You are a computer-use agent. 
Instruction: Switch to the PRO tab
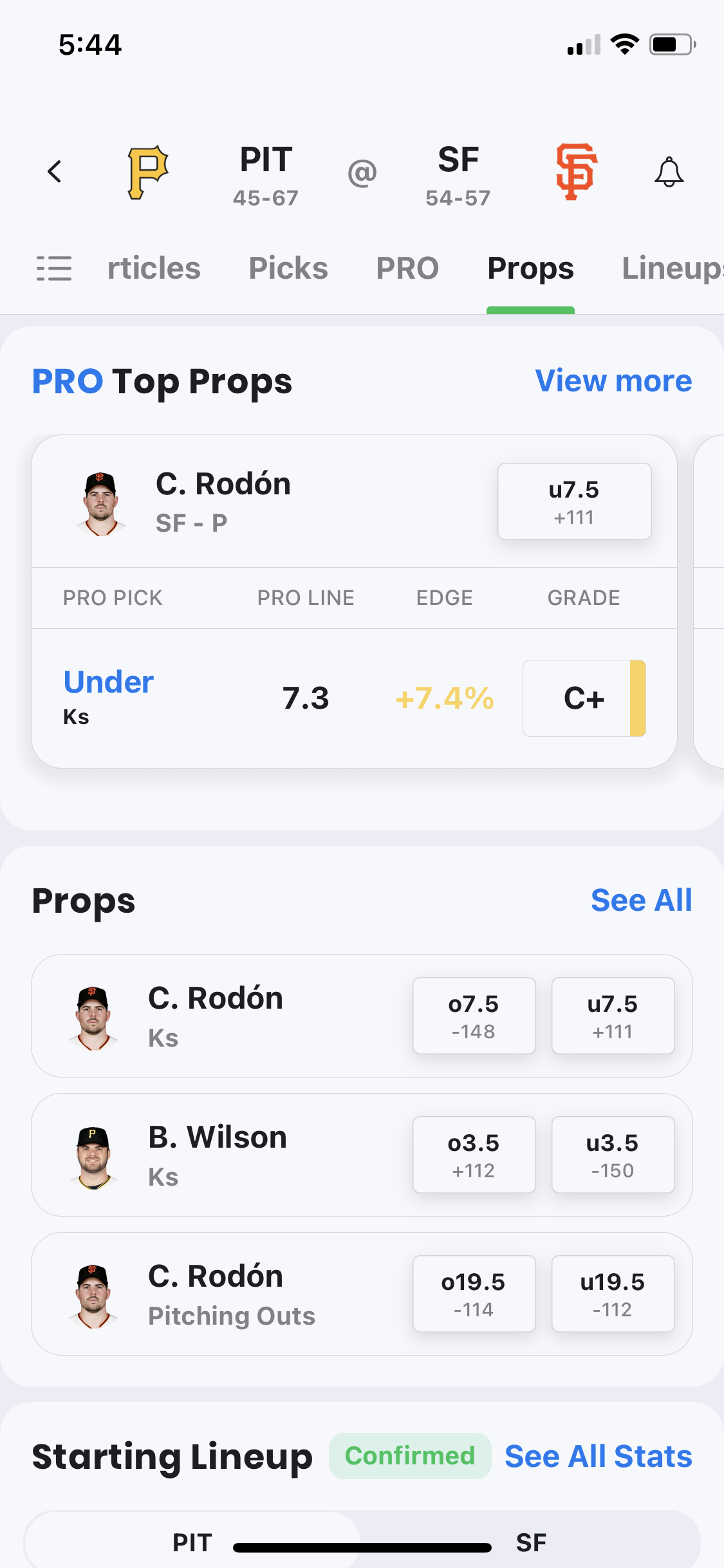pyautogui.click(x=407, y=268)
